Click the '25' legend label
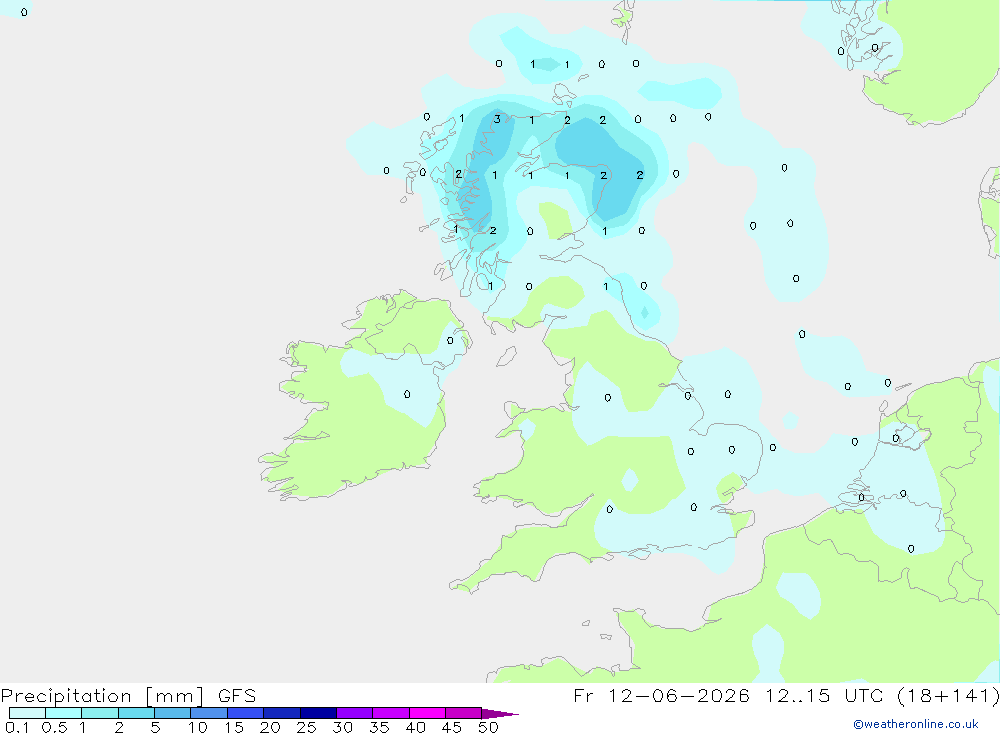This screenshot has height=733, width=1000. point(307,727)
